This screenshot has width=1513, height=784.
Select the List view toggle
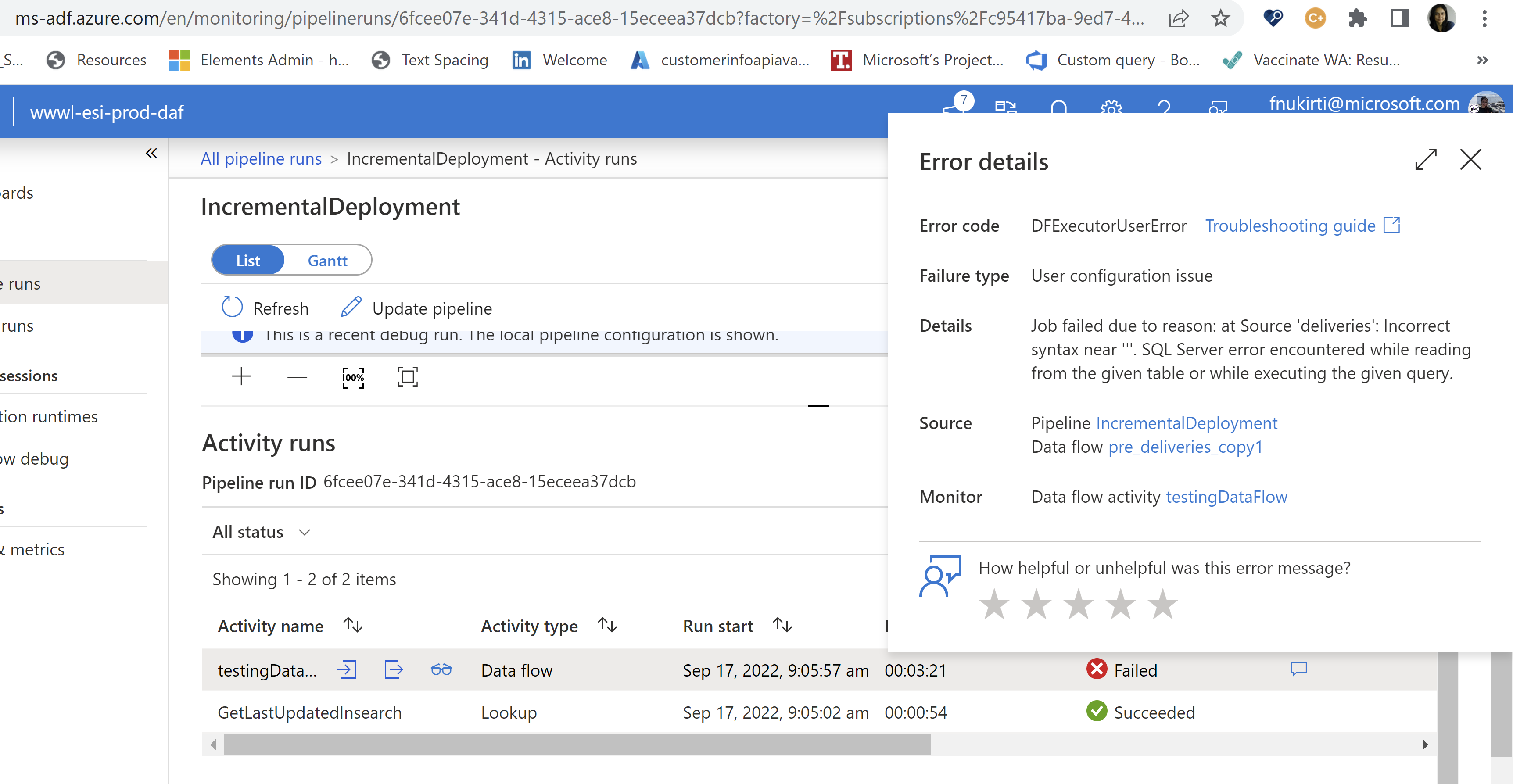point(247,260)
